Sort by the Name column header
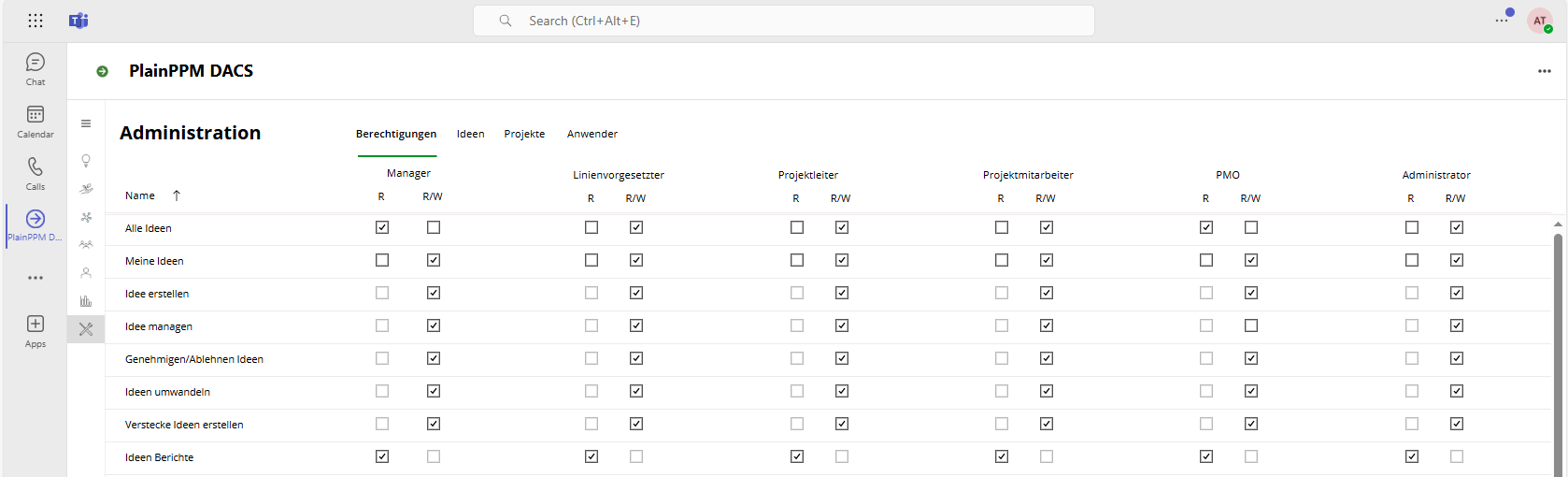 (140, 195)
